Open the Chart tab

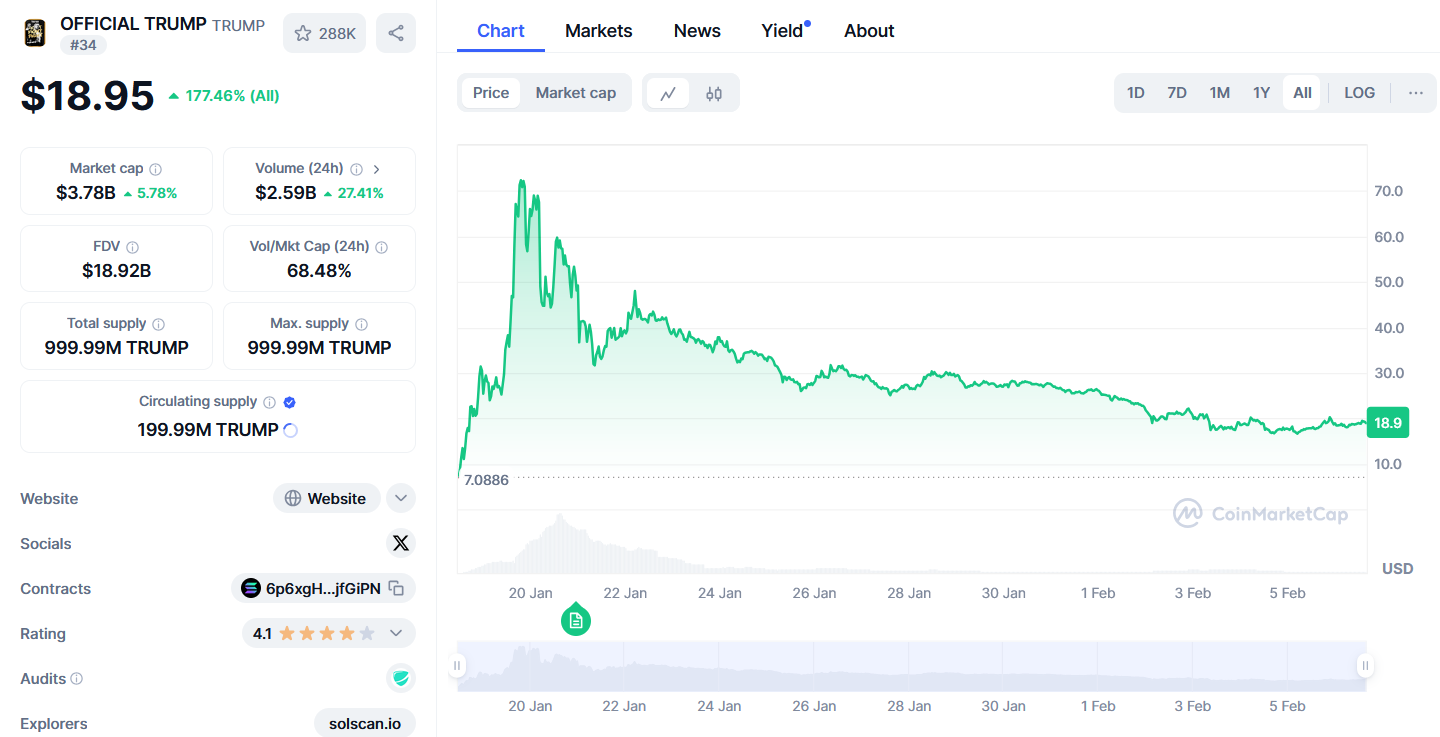(501, 31)
